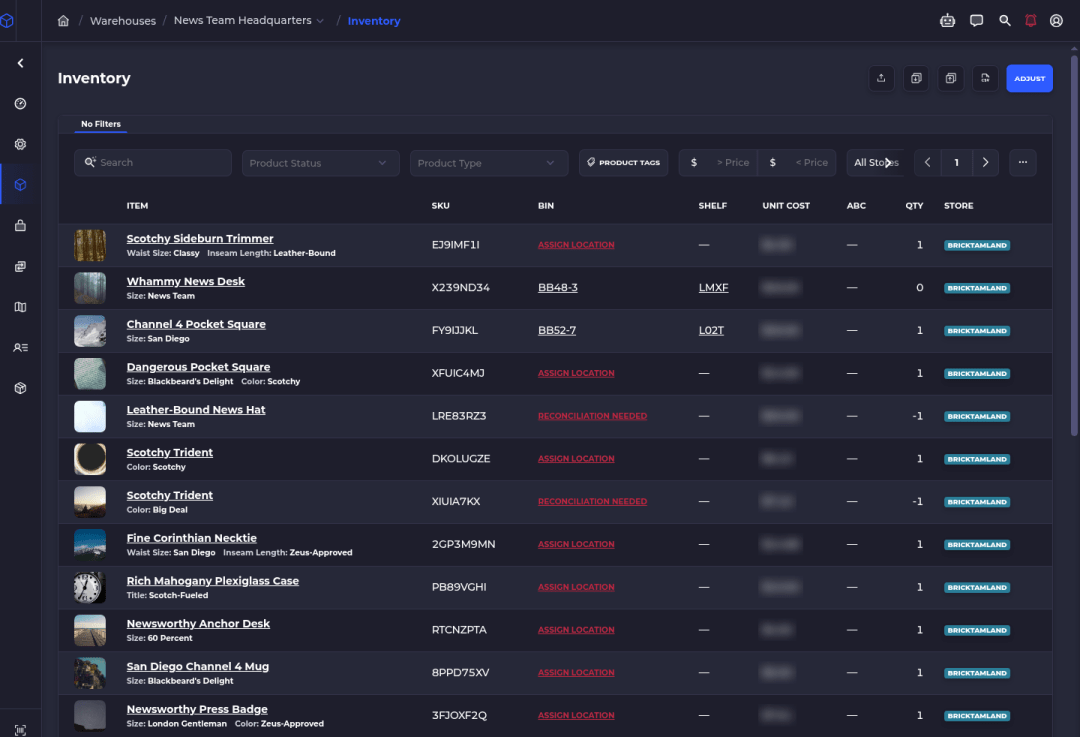Open the bot assistant icon in top bar
This screenshot has height=737, width=1080.
click(947, 21)
